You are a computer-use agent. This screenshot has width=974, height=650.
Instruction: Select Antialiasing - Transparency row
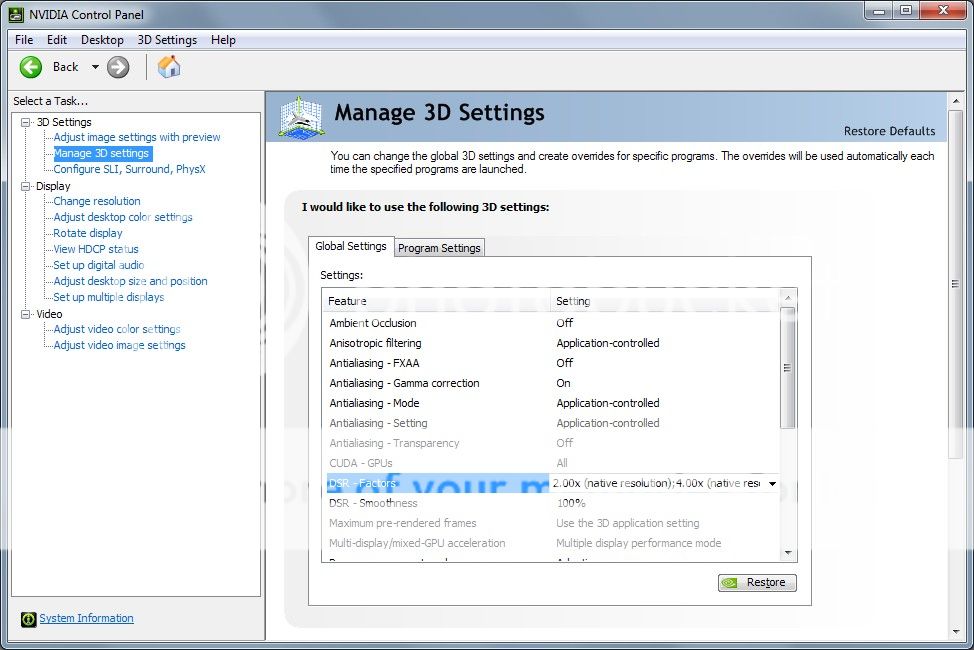pos(553,443)
